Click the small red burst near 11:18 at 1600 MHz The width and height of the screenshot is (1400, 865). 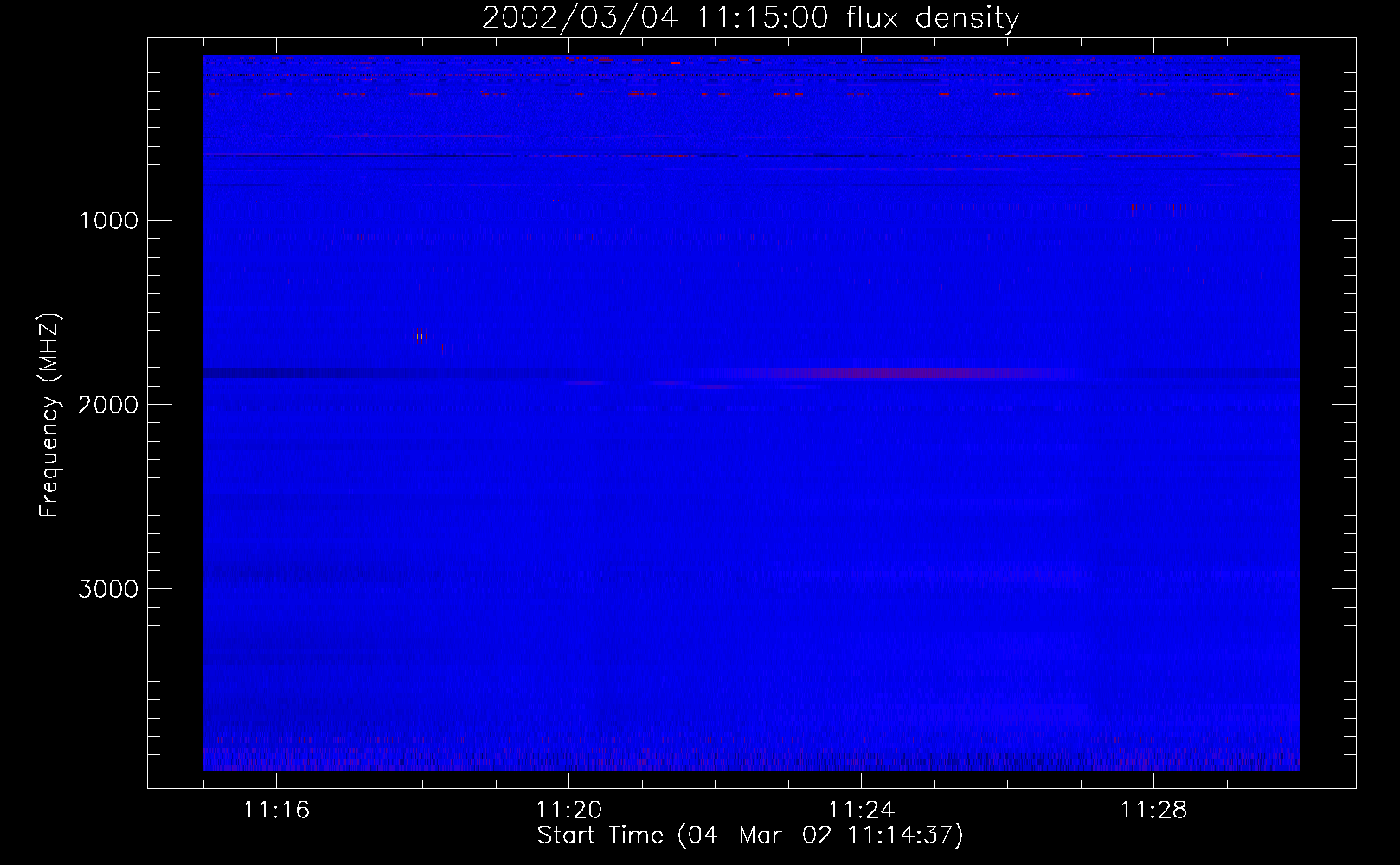(421, 336)
